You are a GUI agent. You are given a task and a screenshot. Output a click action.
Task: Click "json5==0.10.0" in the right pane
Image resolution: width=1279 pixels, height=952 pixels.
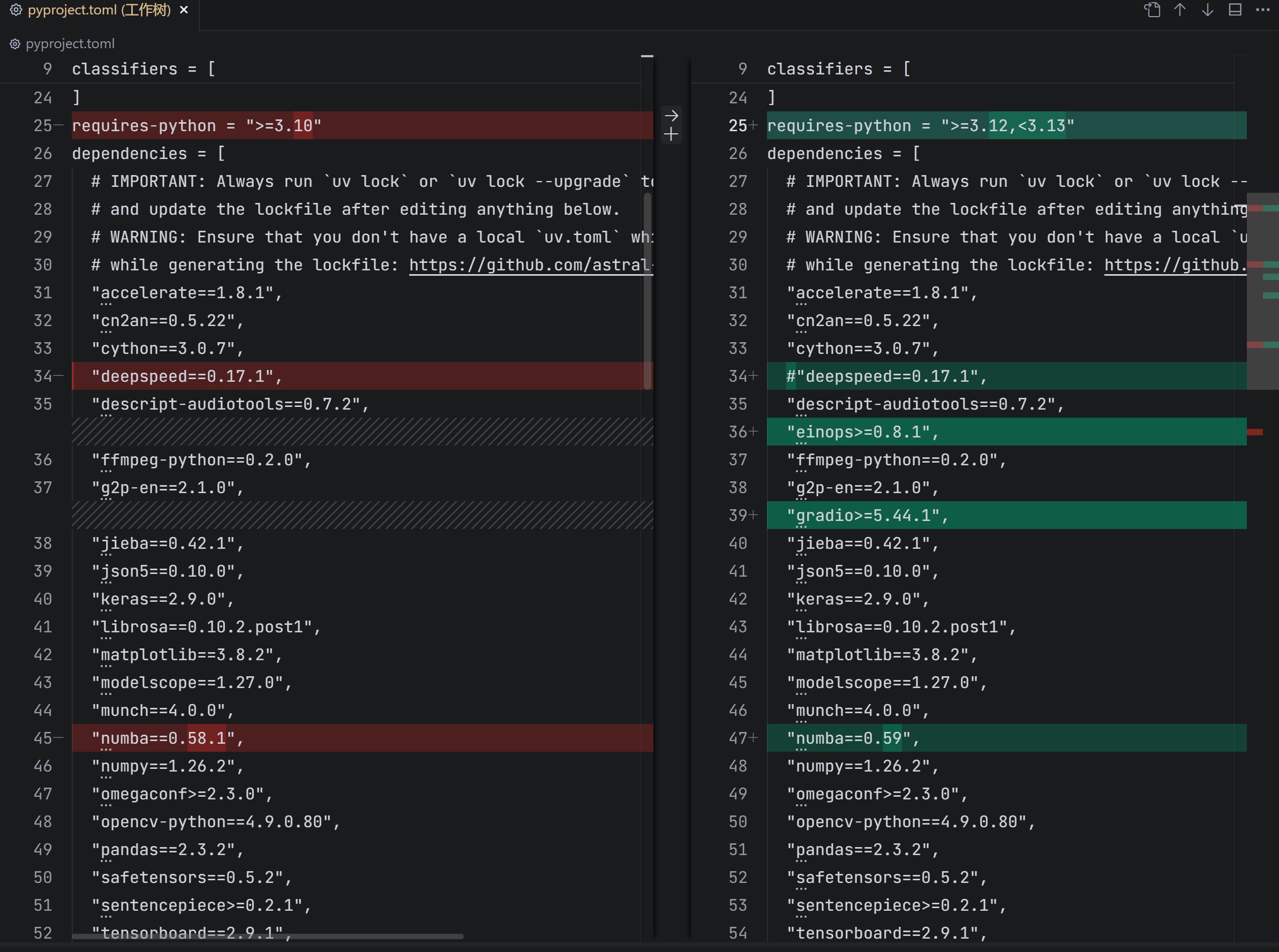point(863,571)
